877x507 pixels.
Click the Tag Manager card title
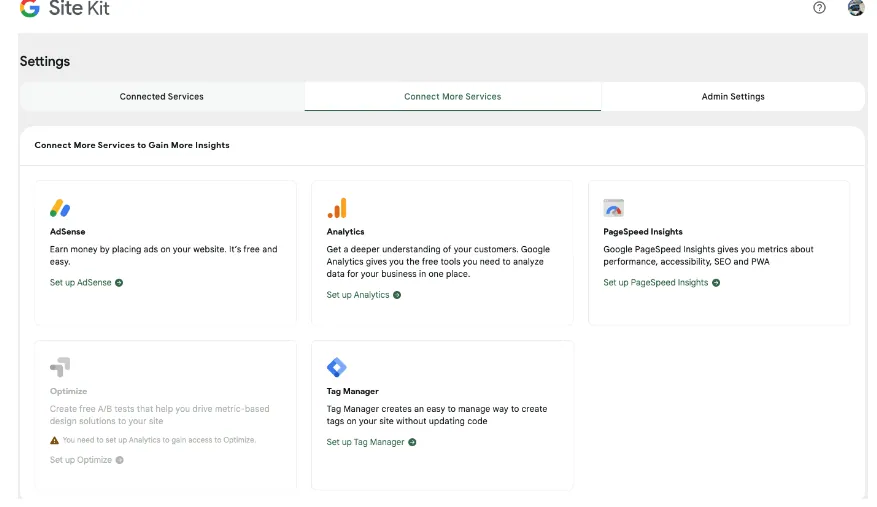(x=352, y=391)
